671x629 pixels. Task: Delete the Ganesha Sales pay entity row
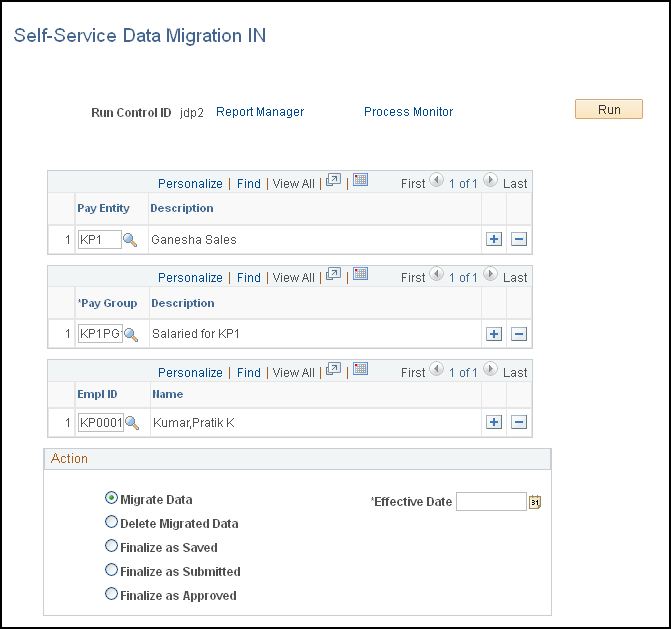click(519, 240)
